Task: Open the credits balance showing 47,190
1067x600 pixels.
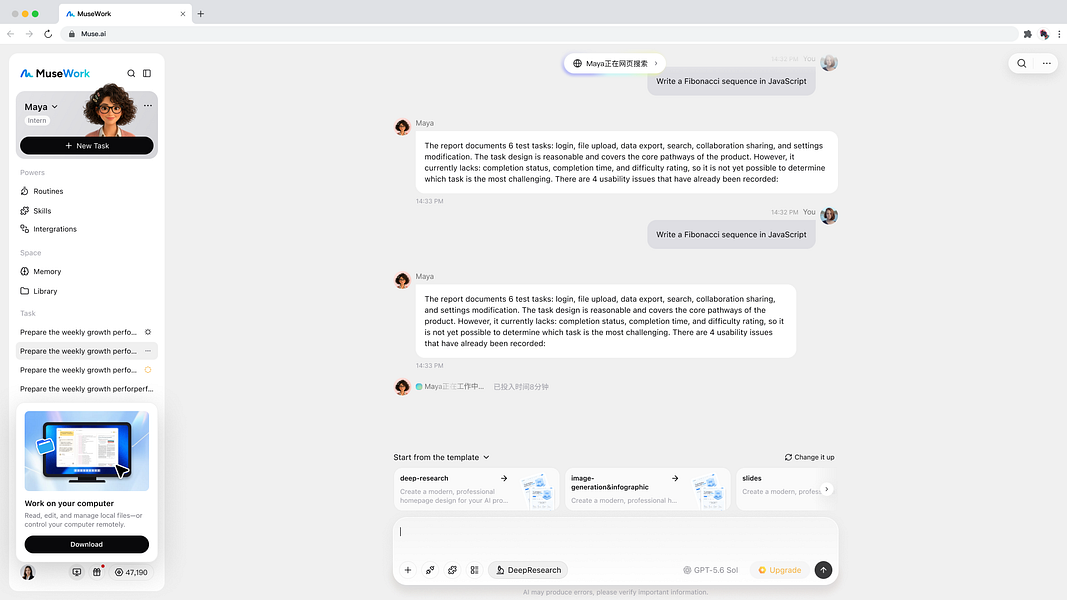Action: coord(131,572)
